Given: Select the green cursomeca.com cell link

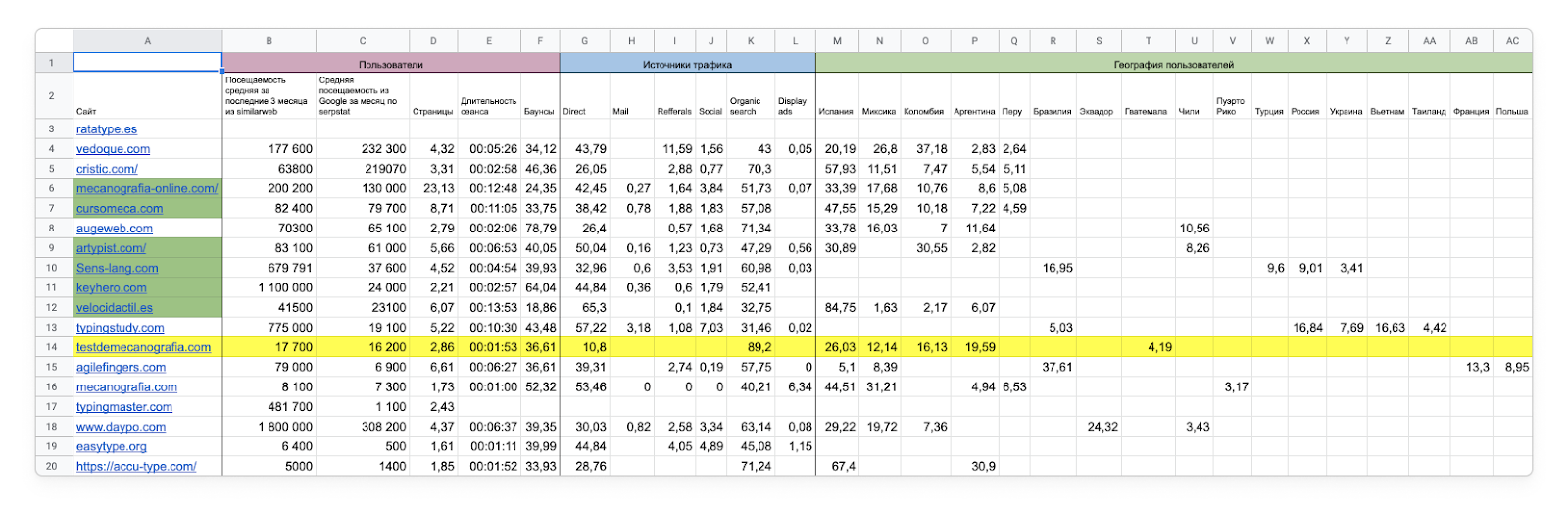Looking at the screenshot, I should [x=120, y=208].
